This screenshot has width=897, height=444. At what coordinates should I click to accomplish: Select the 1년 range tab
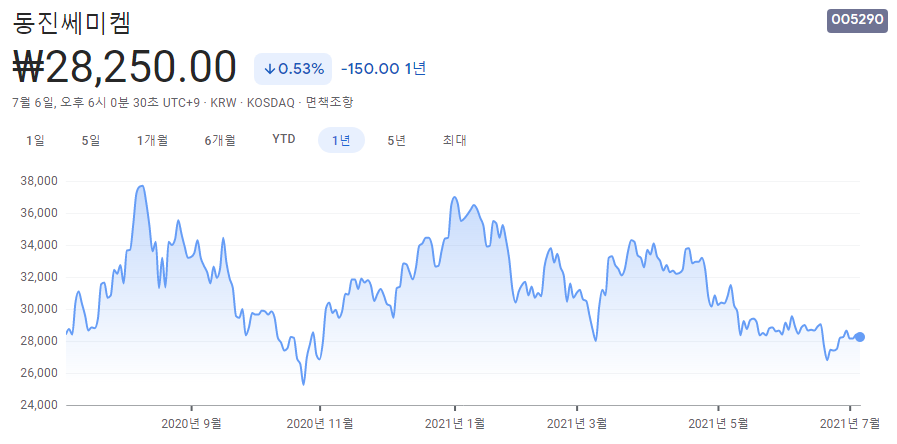click(342, 140)
